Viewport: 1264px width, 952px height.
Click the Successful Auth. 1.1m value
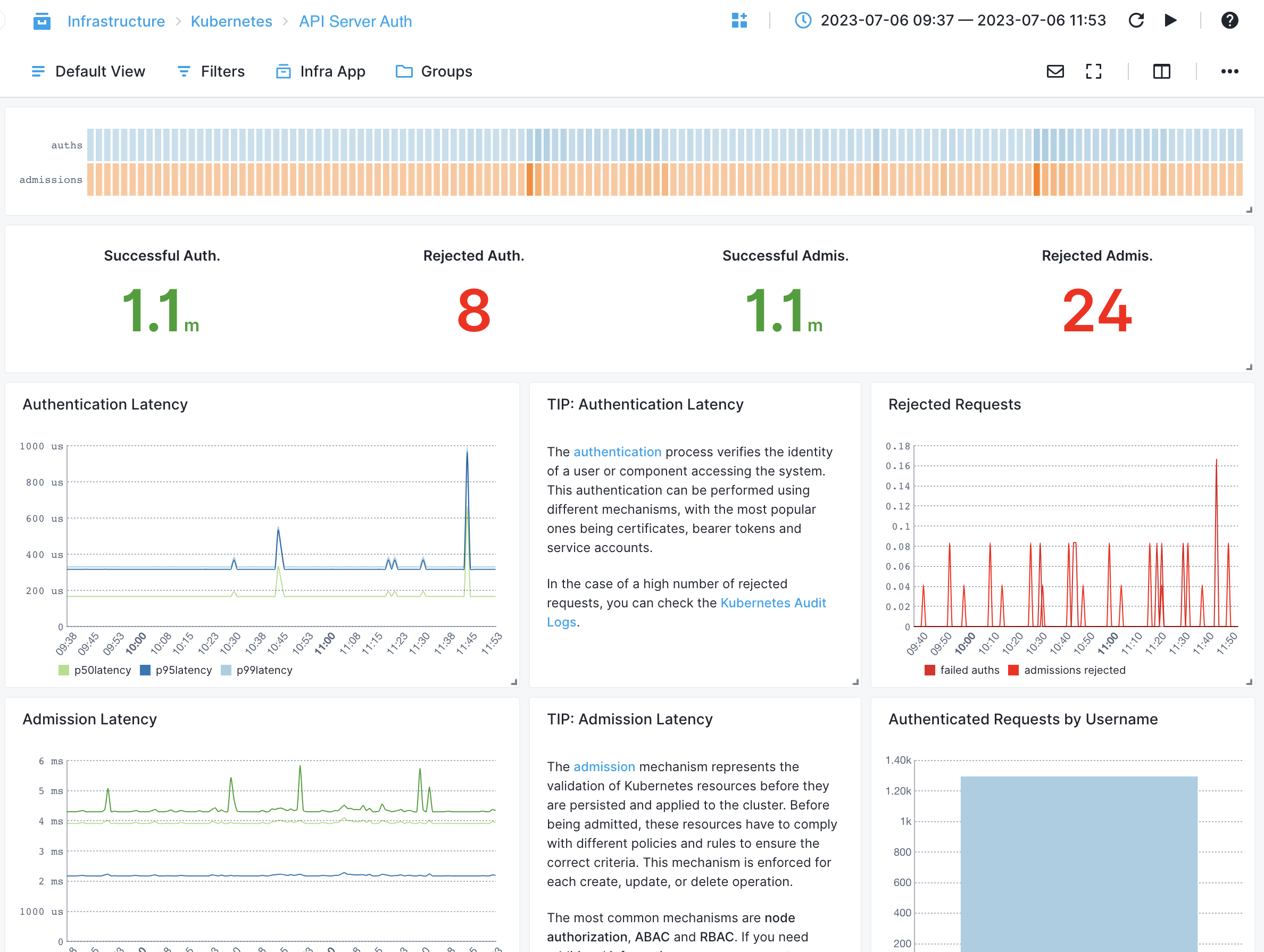point(161,310)
